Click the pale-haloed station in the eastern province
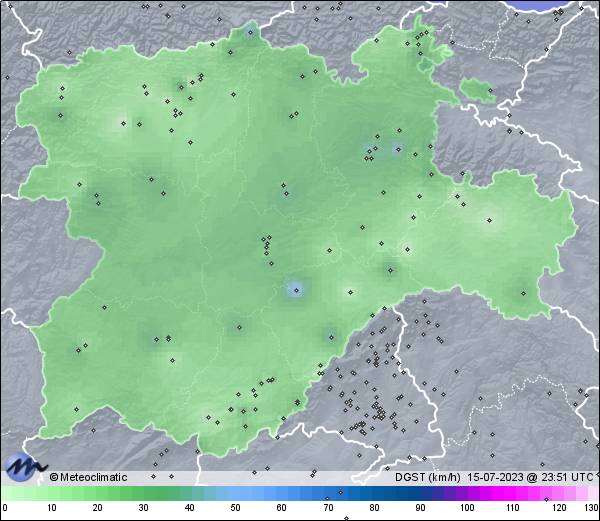 tap(489, 220)
